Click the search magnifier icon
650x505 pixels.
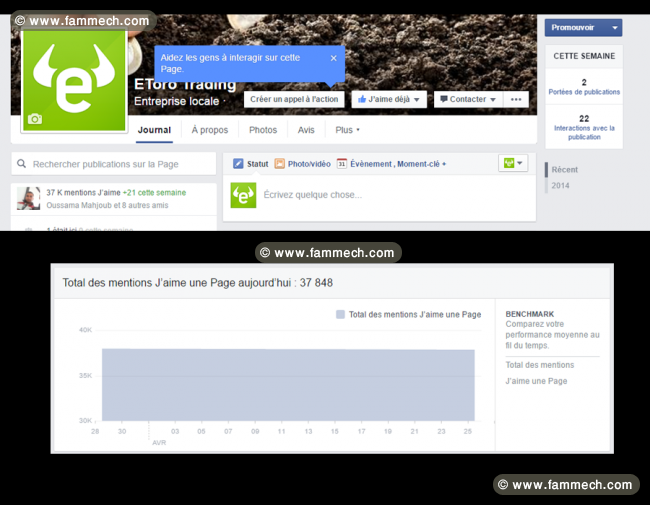click(22, 164)
